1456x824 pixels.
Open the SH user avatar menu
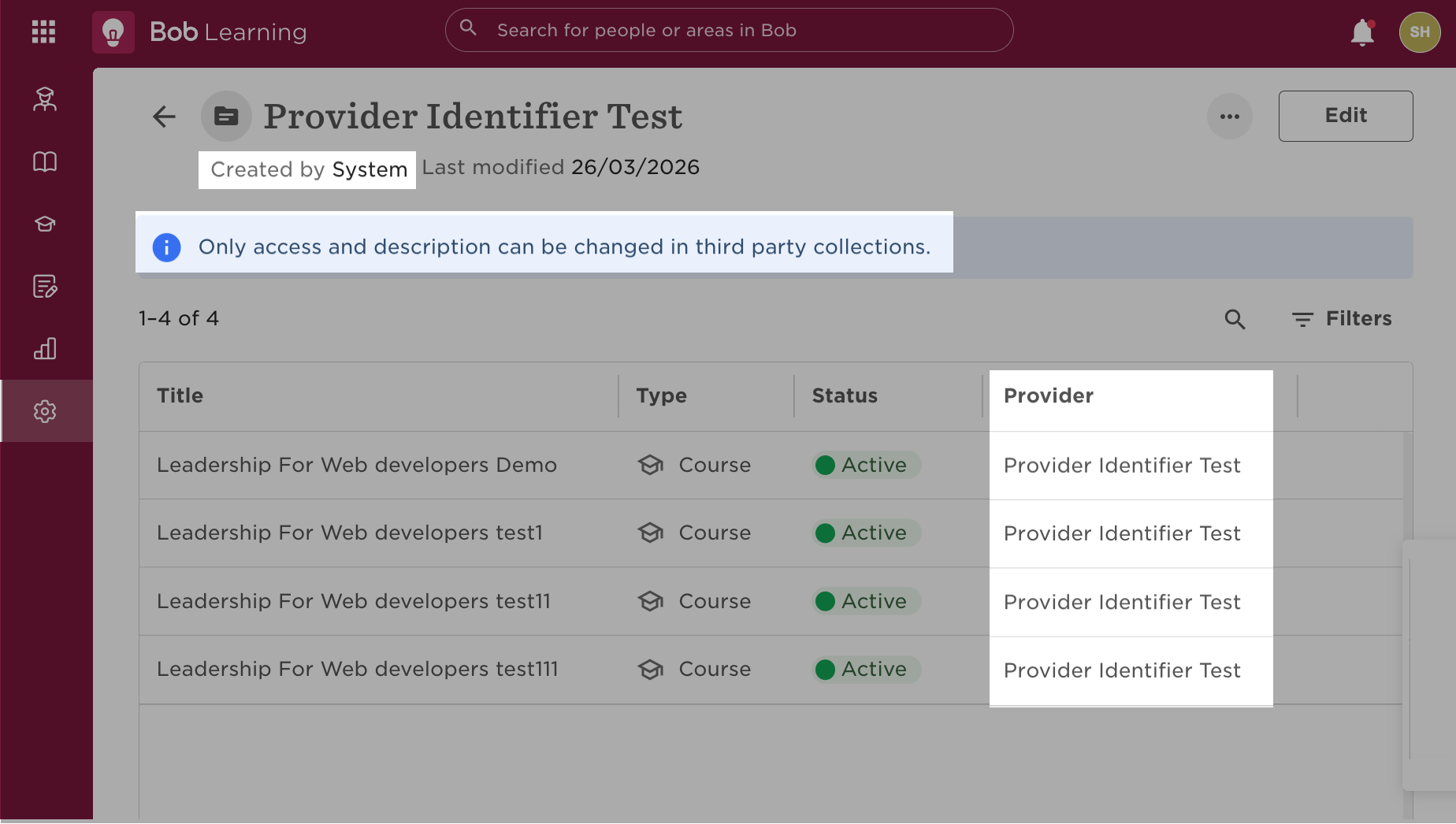click(x=1420, y=32)
